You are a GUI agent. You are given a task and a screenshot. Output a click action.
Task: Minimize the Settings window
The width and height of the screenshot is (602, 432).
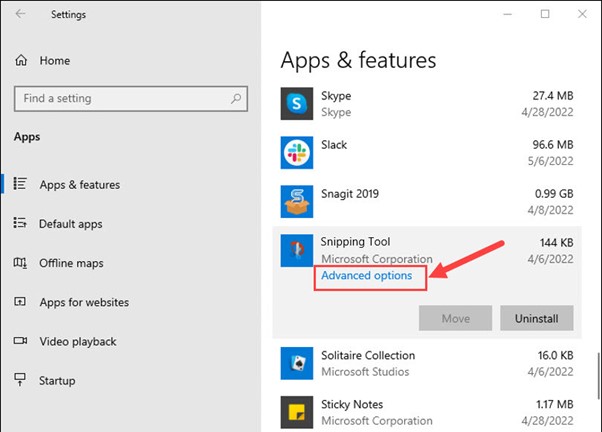point(508,14)
